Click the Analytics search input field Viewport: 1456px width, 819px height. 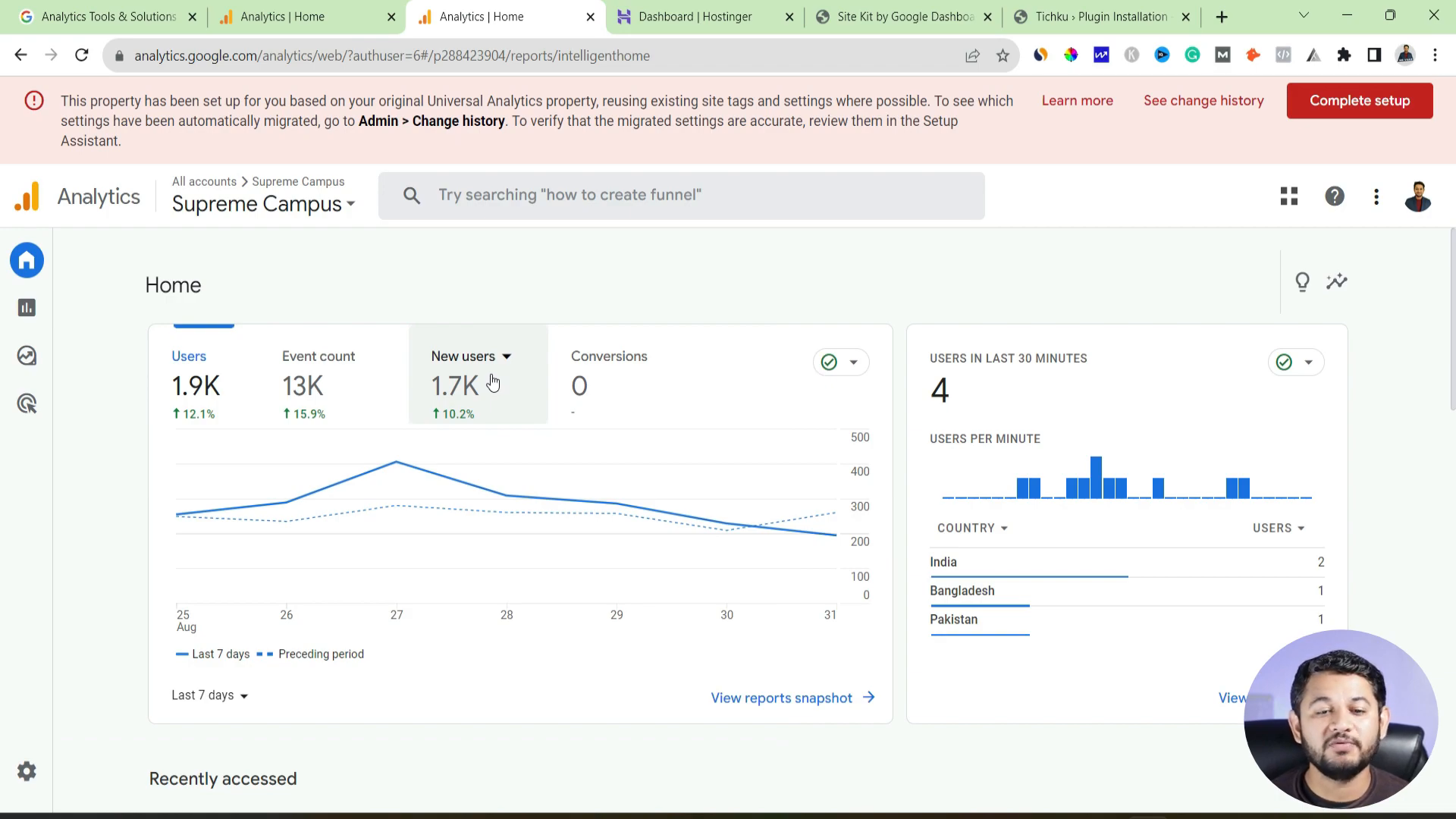(x=684, y=196)
